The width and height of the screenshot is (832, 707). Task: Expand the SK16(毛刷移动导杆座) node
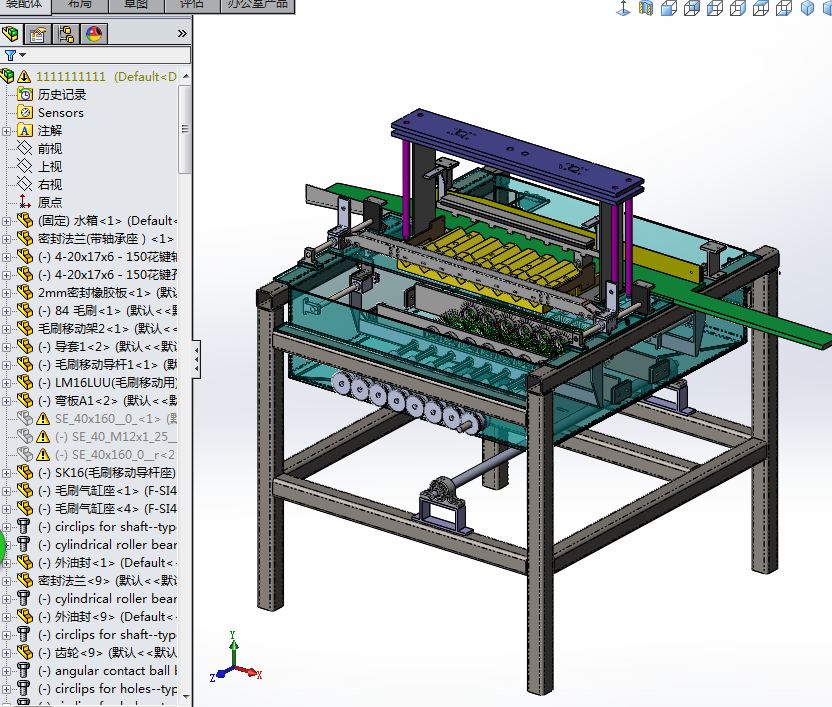6,473
